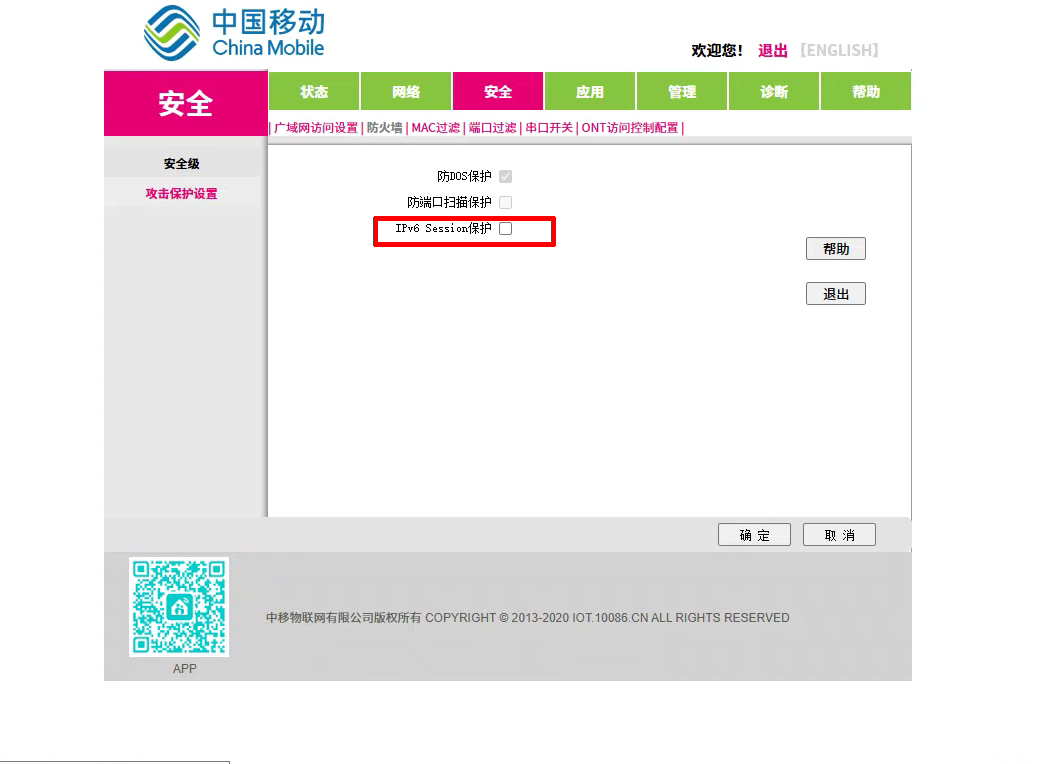
Task: Click the APP QR code image
Action: click(x=179, y=607)
